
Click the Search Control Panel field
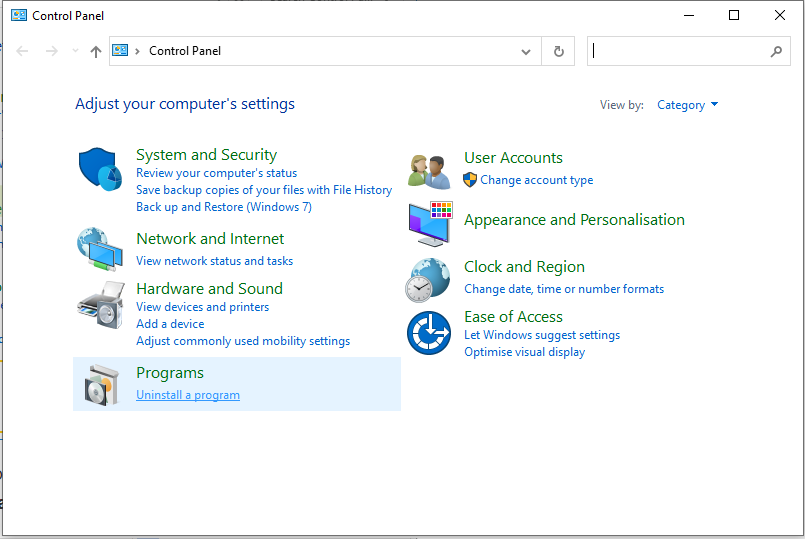(x=678, y=51)
